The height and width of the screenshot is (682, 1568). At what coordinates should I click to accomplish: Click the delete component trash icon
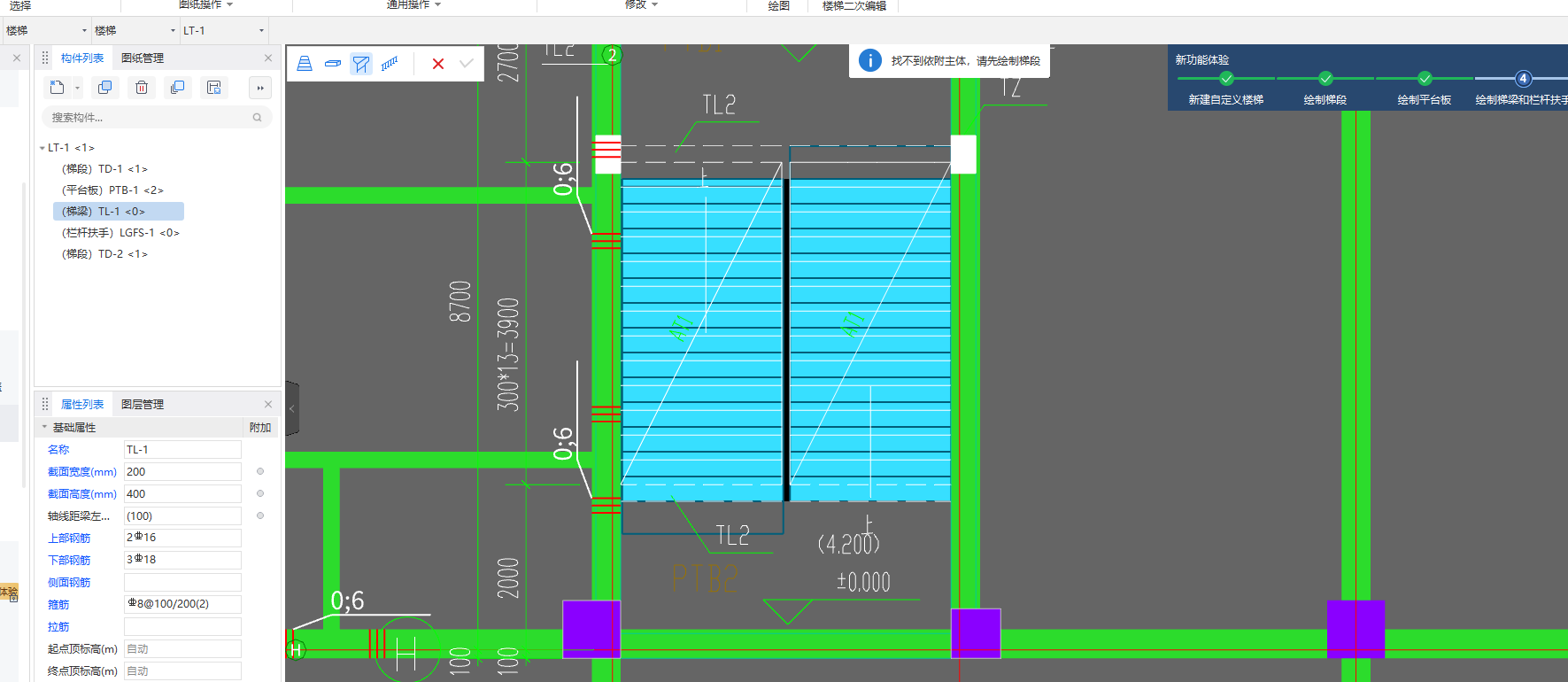click(x=142, y=88)
